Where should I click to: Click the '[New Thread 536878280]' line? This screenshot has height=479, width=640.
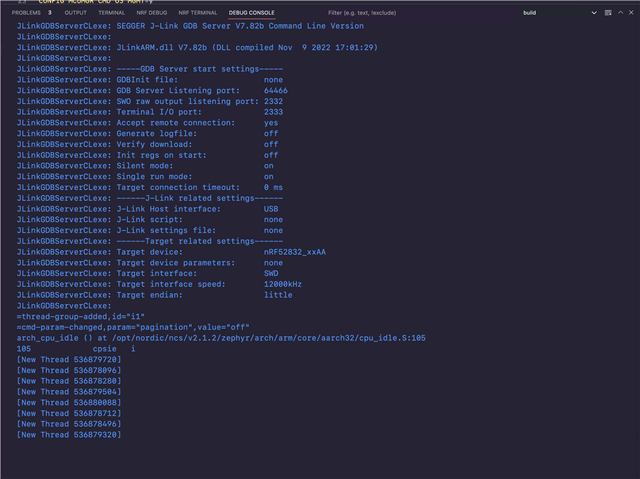click(x=69, y=381)
